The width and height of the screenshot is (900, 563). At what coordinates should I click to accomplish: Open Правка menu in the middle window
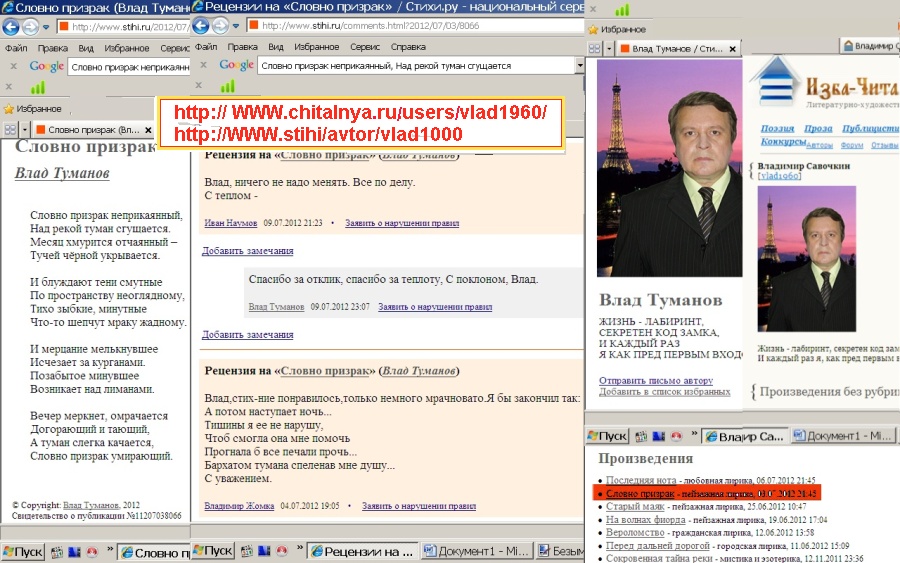[x=242, y=46]
